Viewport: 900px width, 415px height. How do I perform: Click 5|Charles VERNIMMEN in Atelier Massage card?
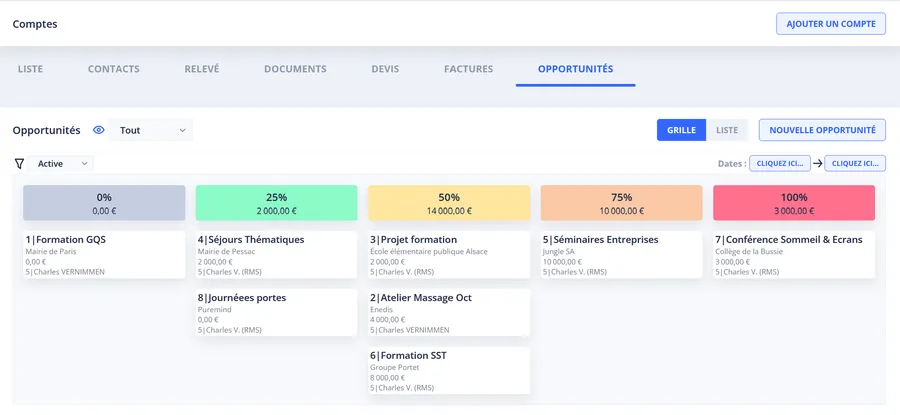pos(410,330)
